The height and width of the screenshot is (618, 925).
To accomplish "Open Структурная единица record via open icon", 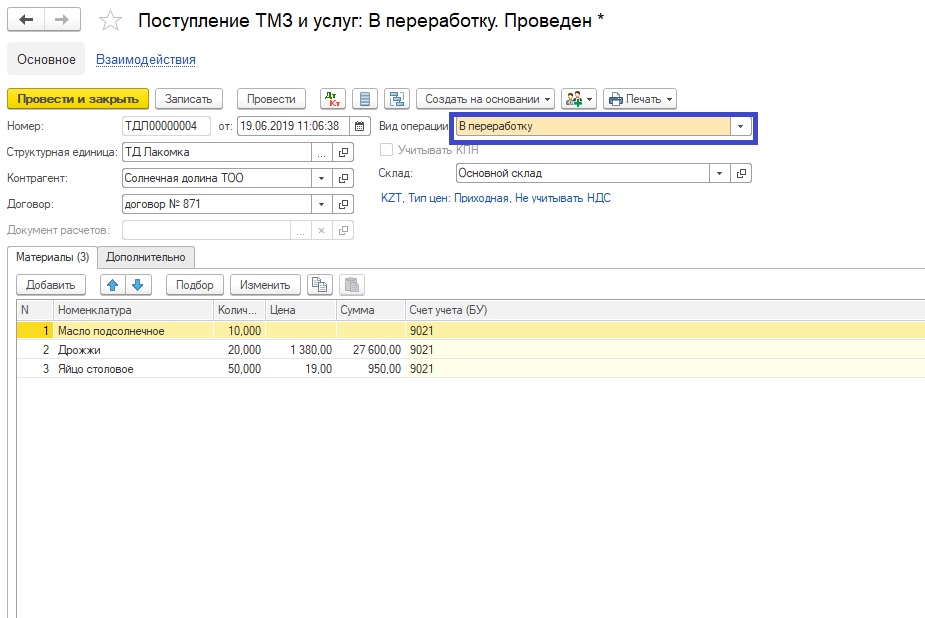I will pos(343,152).
